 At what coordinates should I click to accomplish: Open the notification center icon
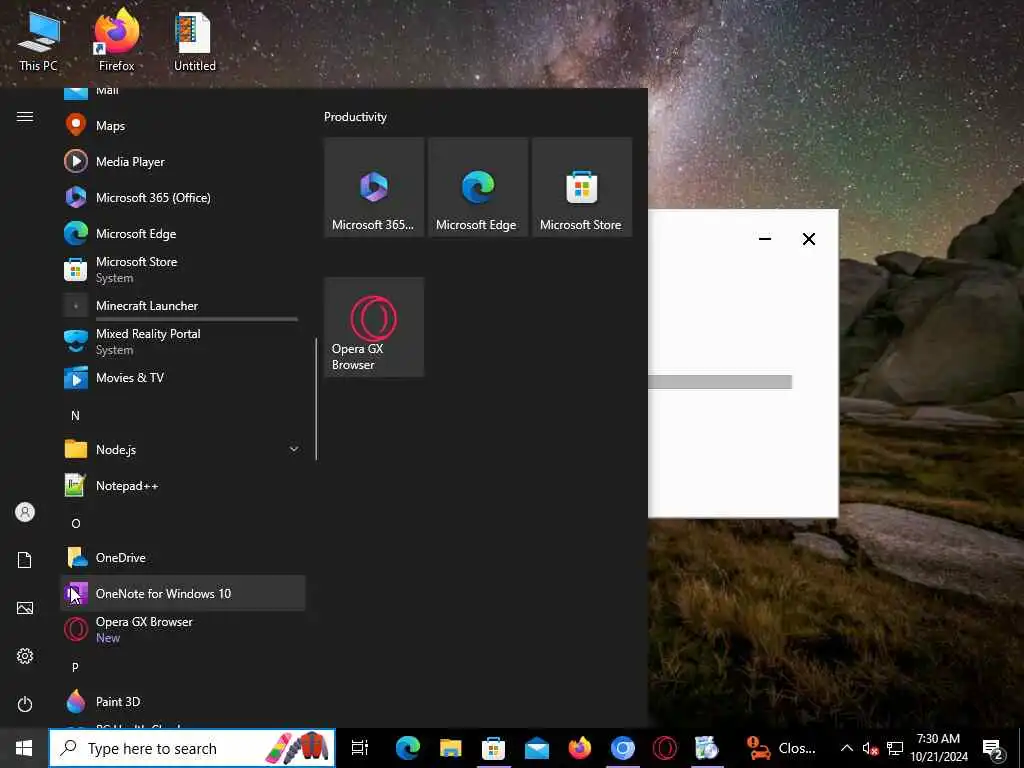point(993,749)
